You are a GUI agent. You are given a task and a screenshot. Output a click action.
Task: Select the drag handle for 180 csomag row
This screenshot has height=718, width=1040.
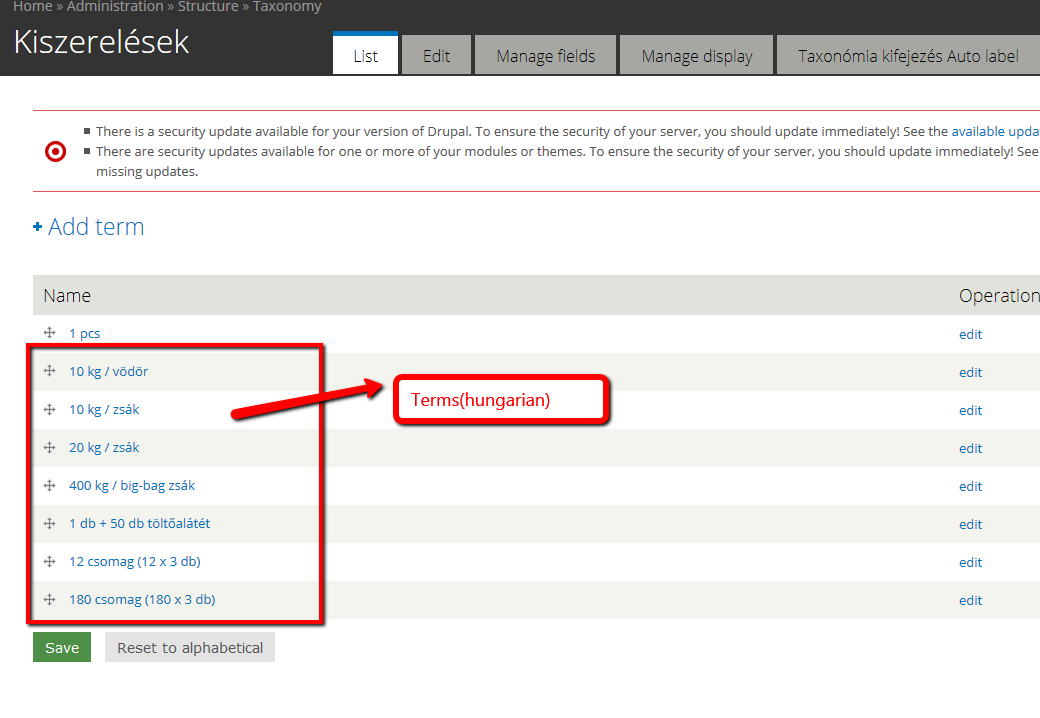49,599
